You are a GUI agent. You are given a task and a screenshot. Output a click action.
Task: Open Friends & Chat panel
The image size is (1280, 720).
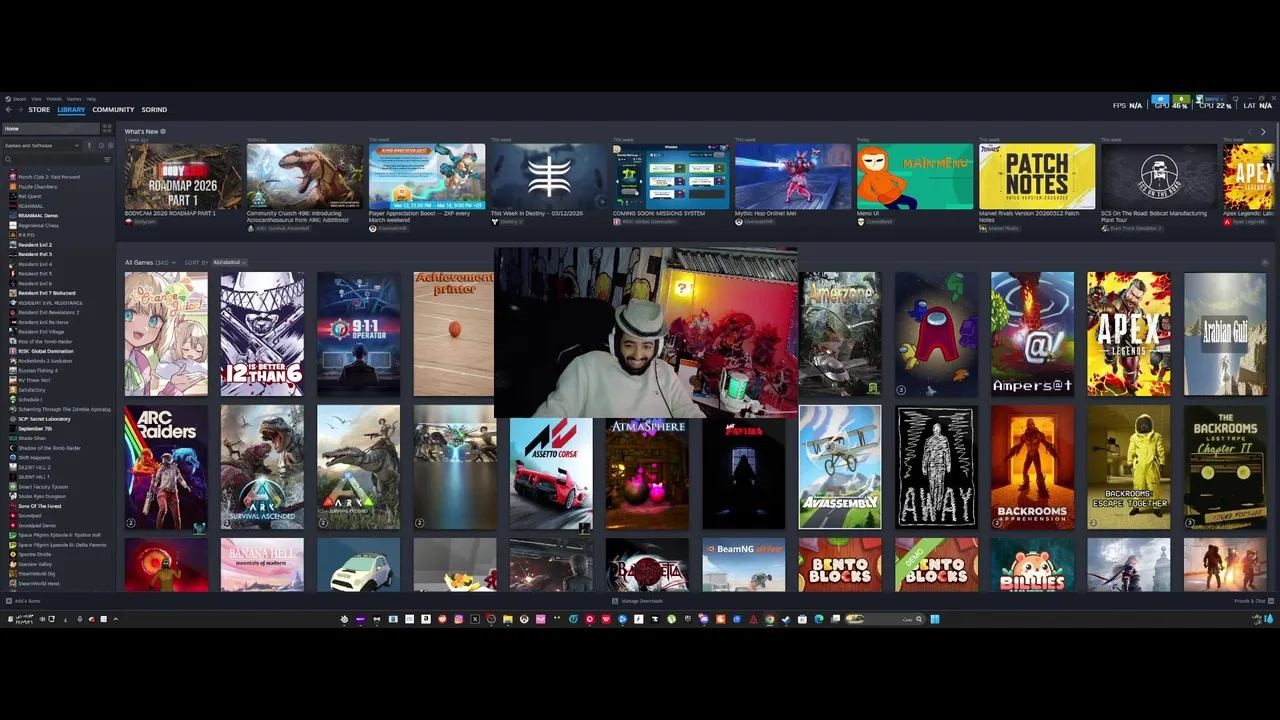(1254, 601)
